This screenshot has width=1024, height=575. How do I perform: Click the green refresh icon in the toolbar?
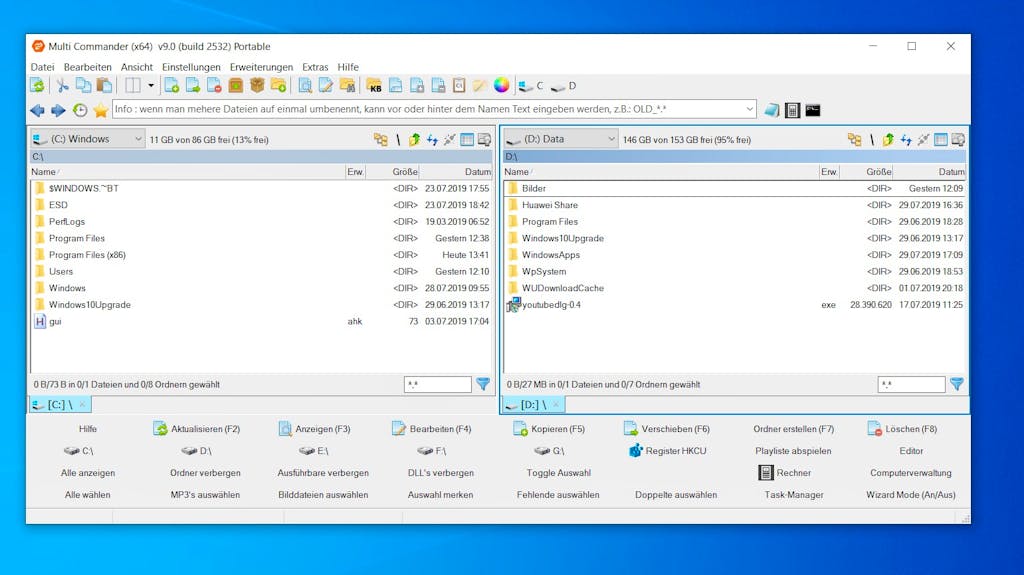click(x=38, y=86)
